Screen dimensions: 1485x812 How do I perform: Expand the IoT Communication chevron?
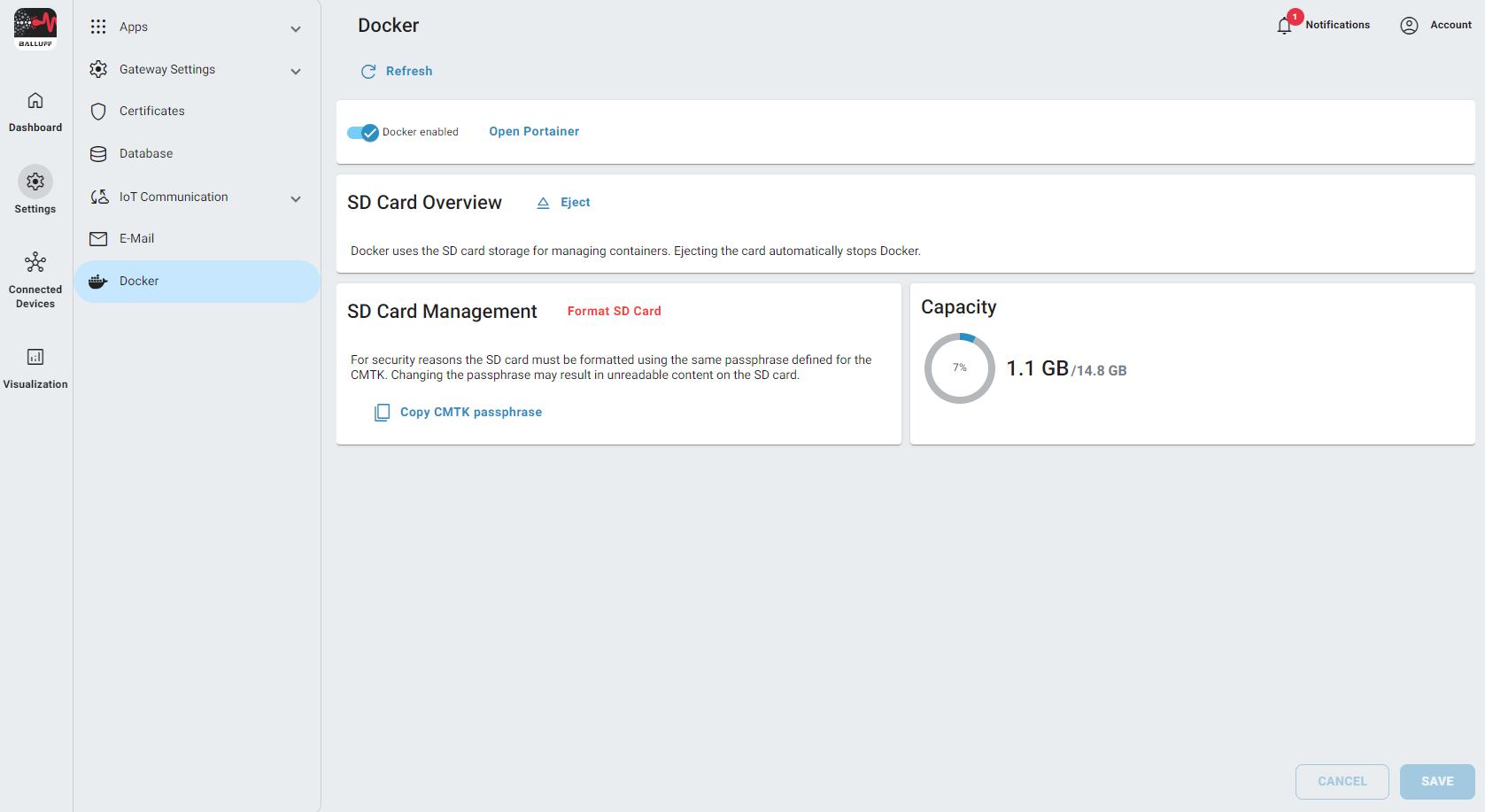coord(296,199)
